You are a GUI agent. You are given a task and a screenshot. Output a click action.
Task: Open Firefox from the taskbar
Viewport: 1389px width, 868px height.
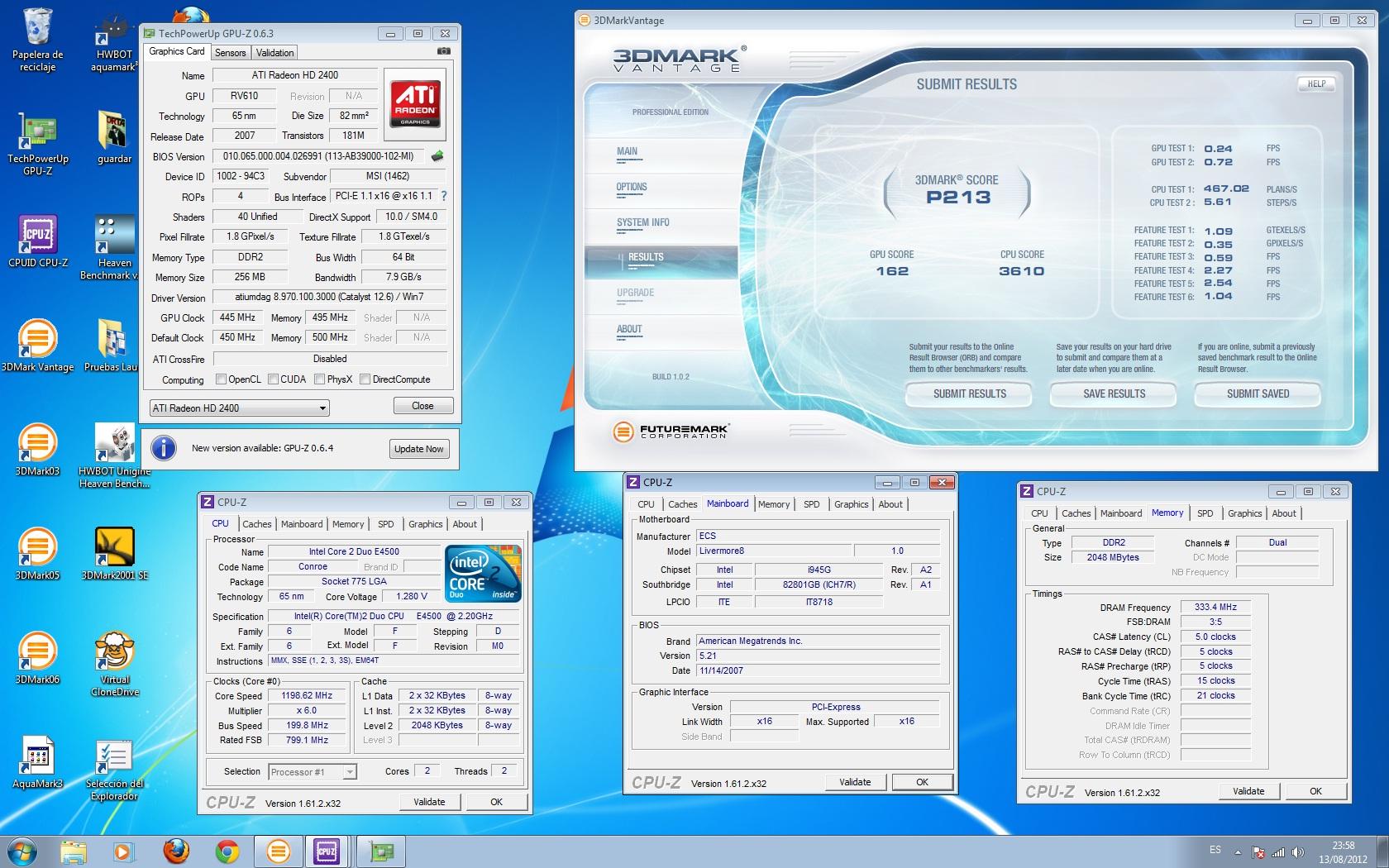175,851
